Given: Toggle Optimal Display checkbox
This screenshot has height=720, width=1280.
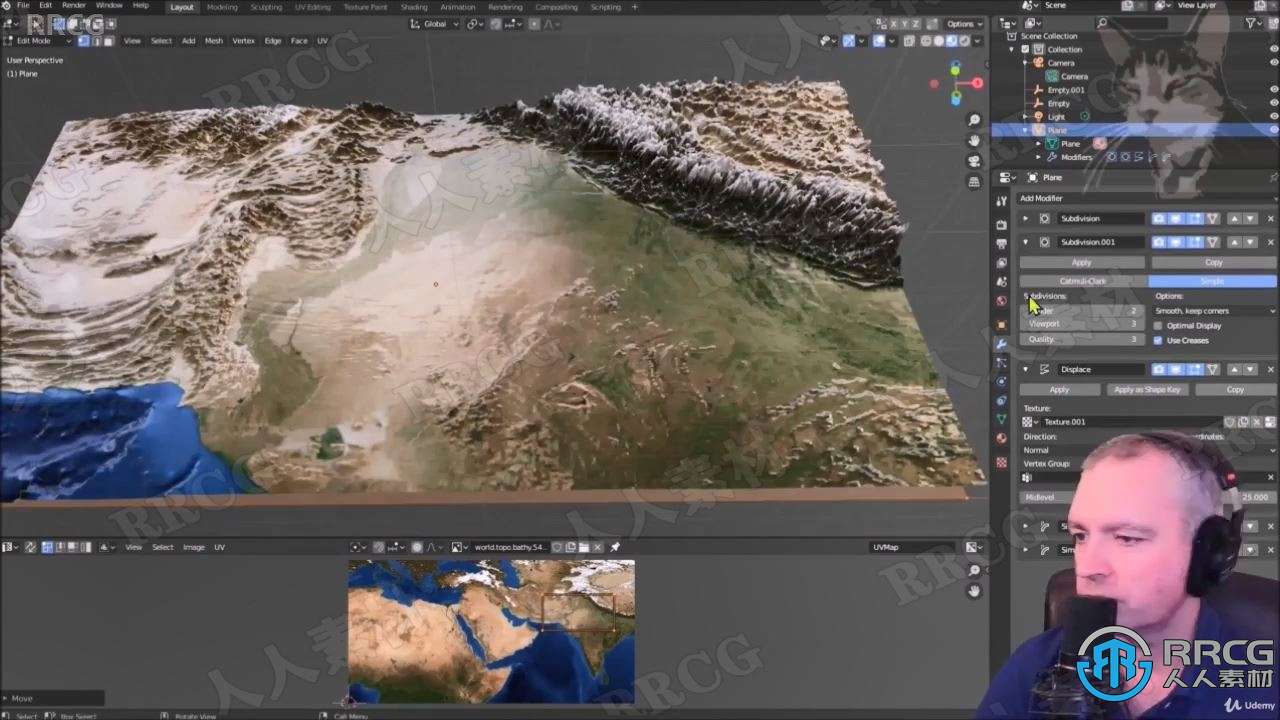Looking at the screenshot, I should (x=1158, y=326).
